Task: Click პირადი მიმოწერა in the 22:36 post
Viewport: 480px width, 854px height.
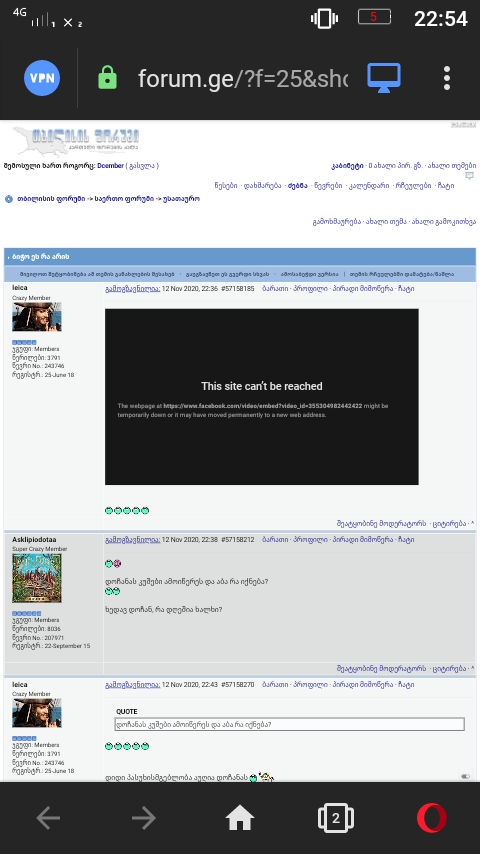Action: pos(363,289)
